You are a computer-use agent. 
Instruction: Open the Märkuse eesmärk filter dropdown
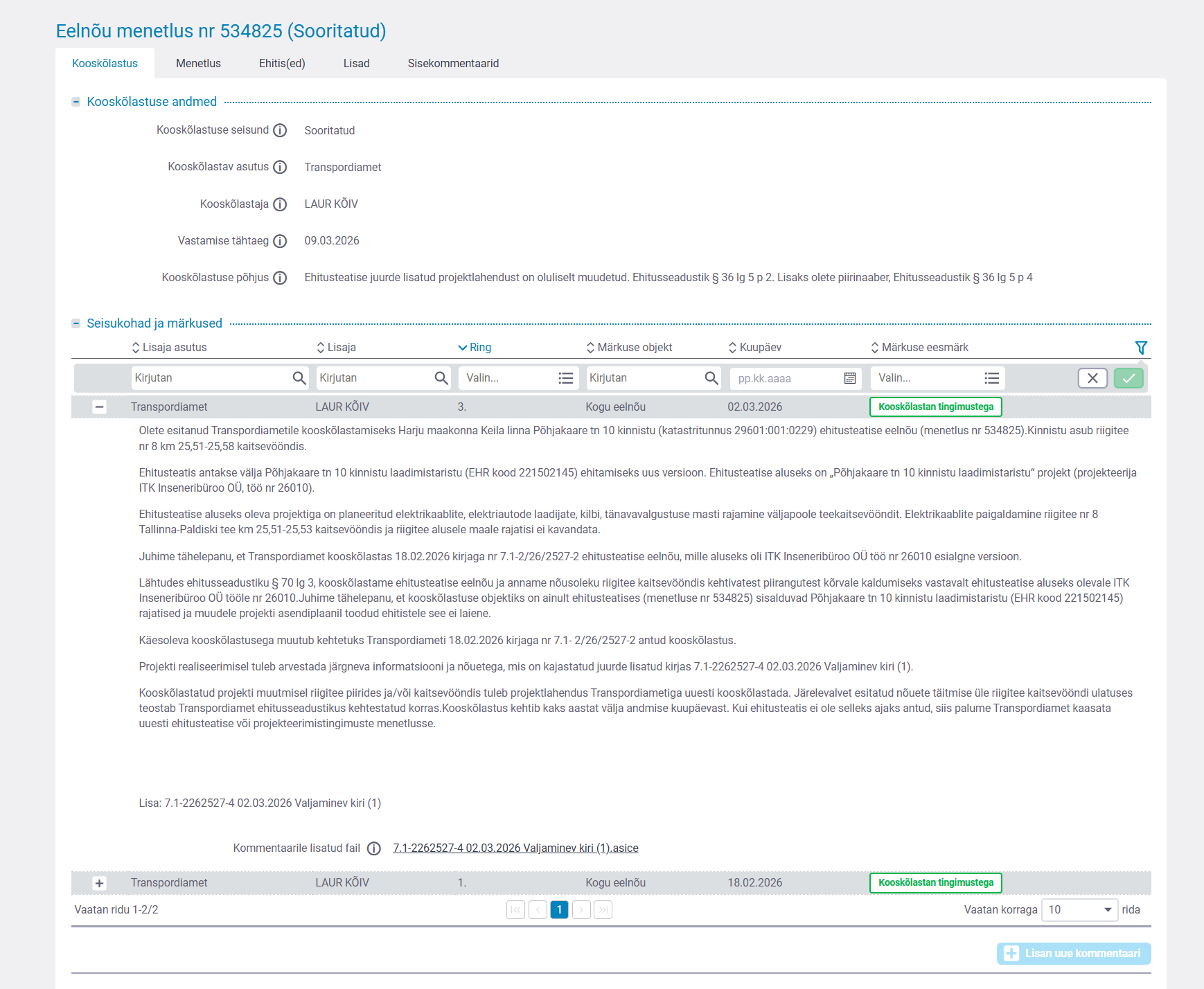pos(937,378)
